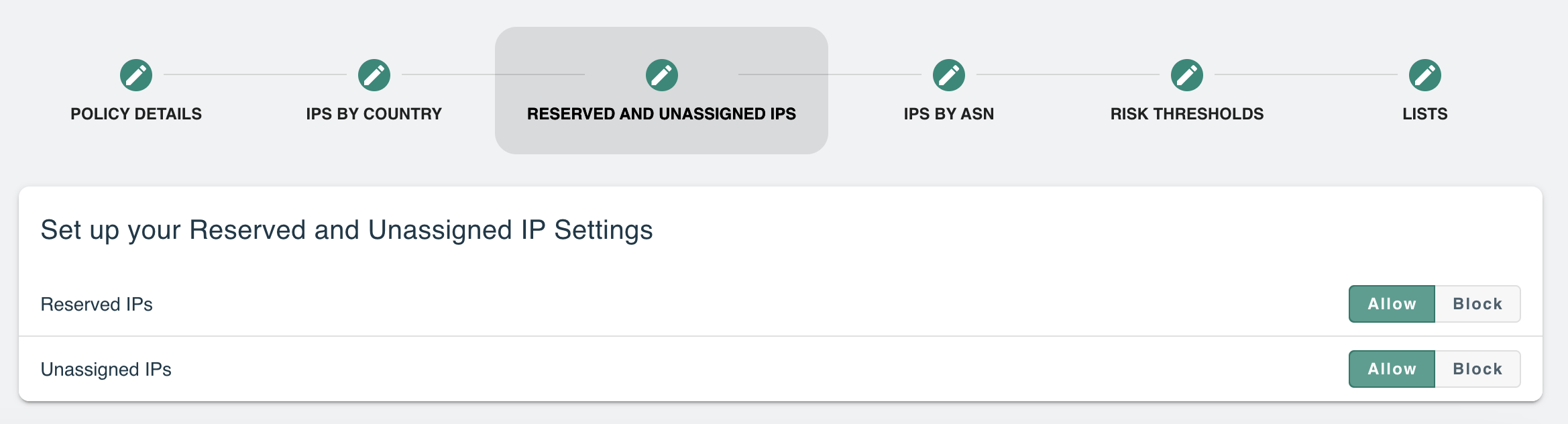Set Reserved IPs to Allow

(x=1392, y=304)
